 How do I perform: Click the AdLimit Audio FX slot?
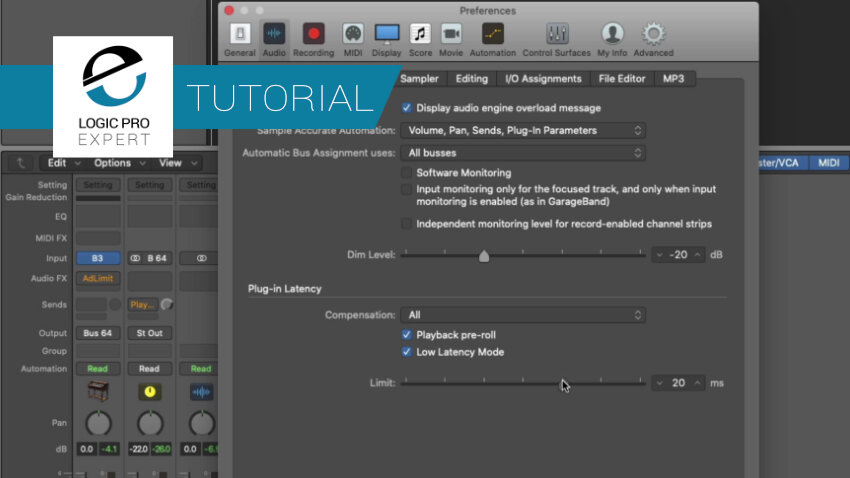[98, 278]
